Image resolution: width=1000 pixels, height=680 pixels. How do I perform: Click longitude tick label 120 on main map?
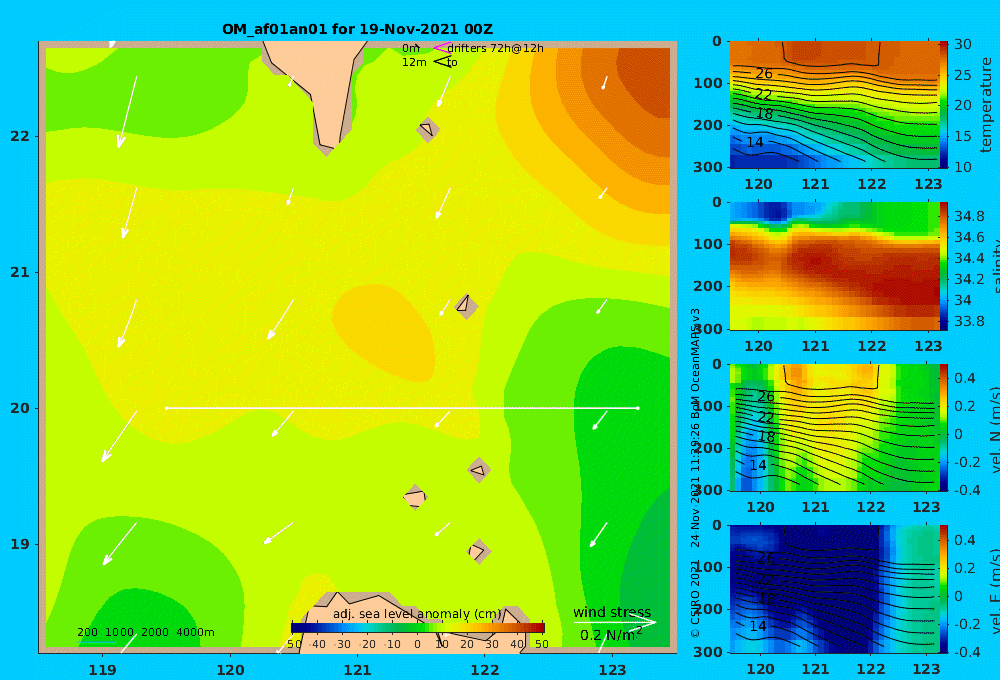tap(230, 670)
